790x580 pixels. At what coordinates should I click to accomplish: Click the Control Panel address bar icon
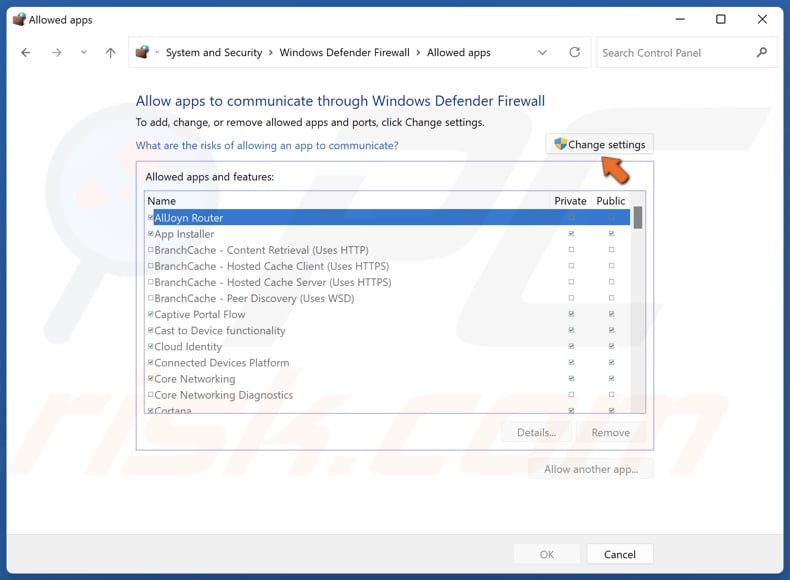tap(143, 53)
